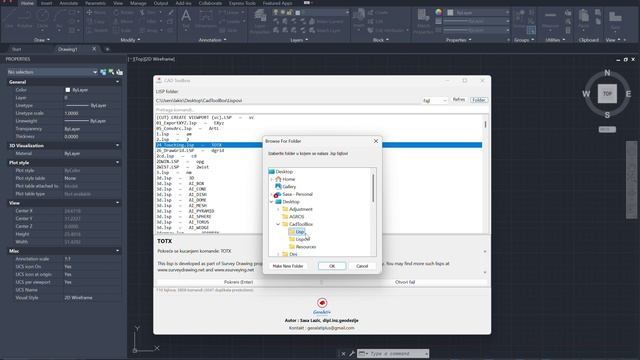The image size is (640, 360).
Task: Switch to the Start document tab
Action: [16, 49]
